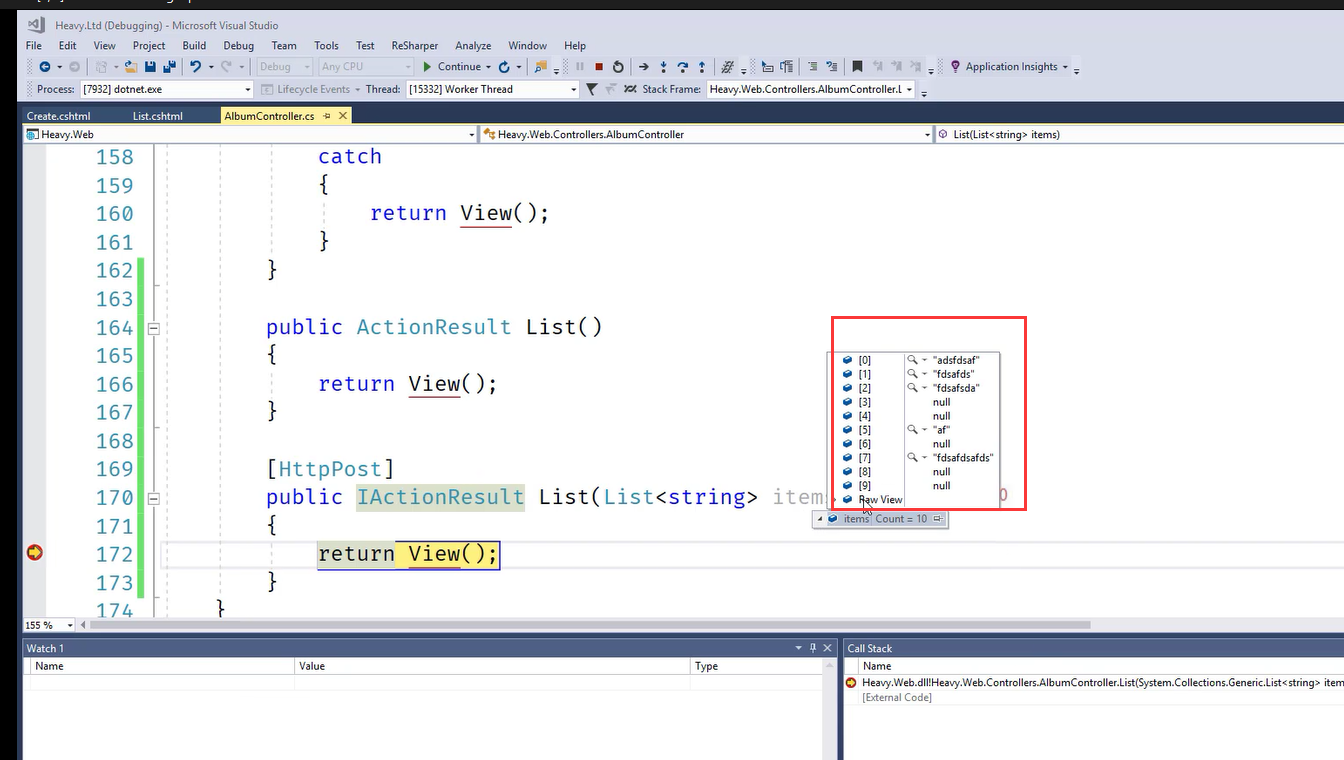Viewport: 1344px width, 760px height.
Task: Open the List(List<string> items) member dropdown
Action: pos(1140,134)
